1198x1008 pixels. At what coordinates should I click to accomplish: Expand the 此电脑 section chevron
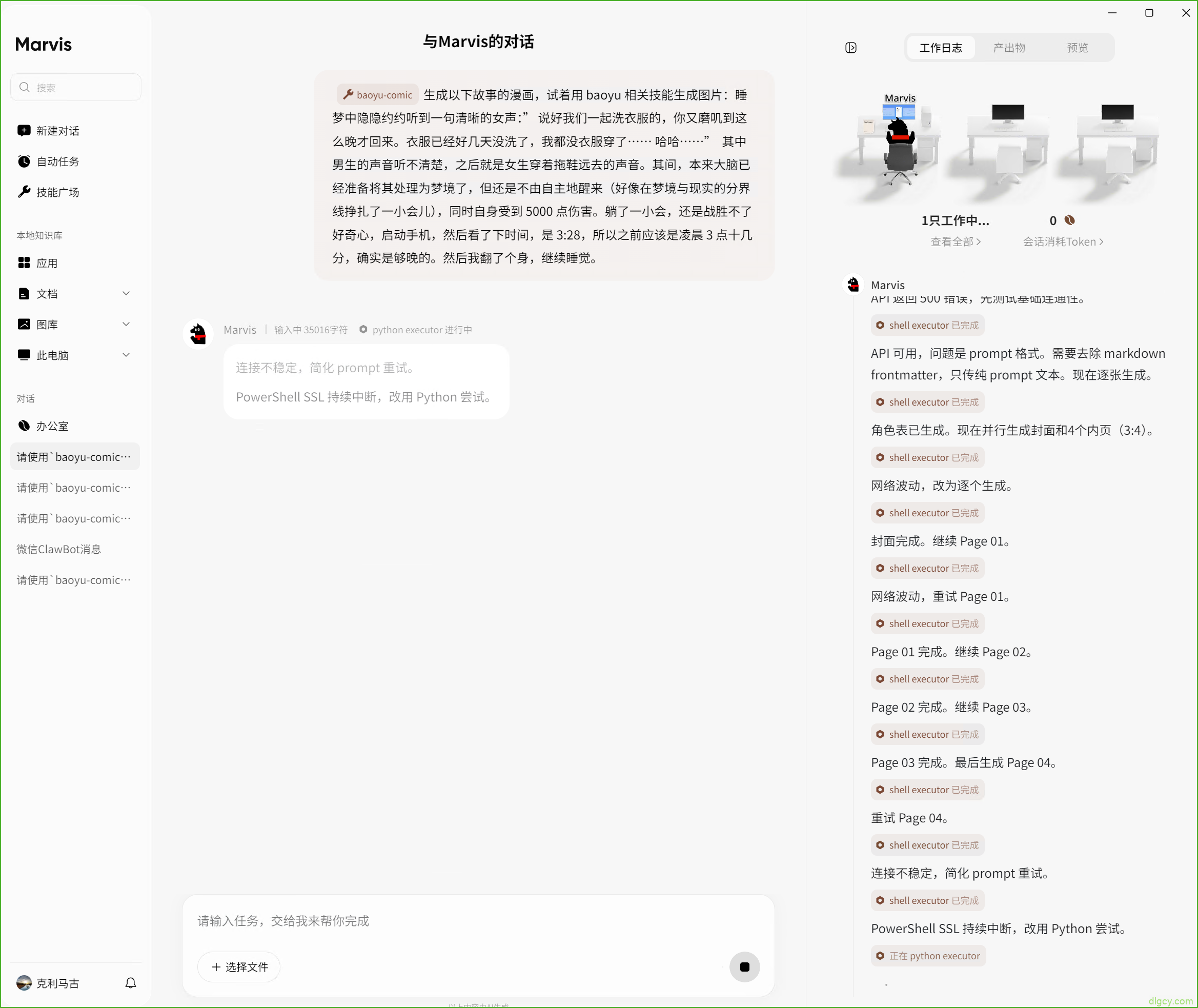(x=126, y=355)
